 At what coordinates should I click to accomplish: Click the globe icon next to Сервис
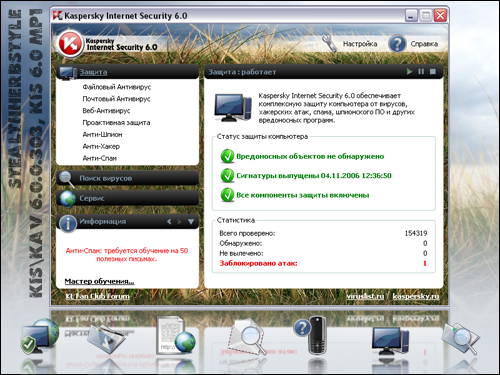point(68,199)
